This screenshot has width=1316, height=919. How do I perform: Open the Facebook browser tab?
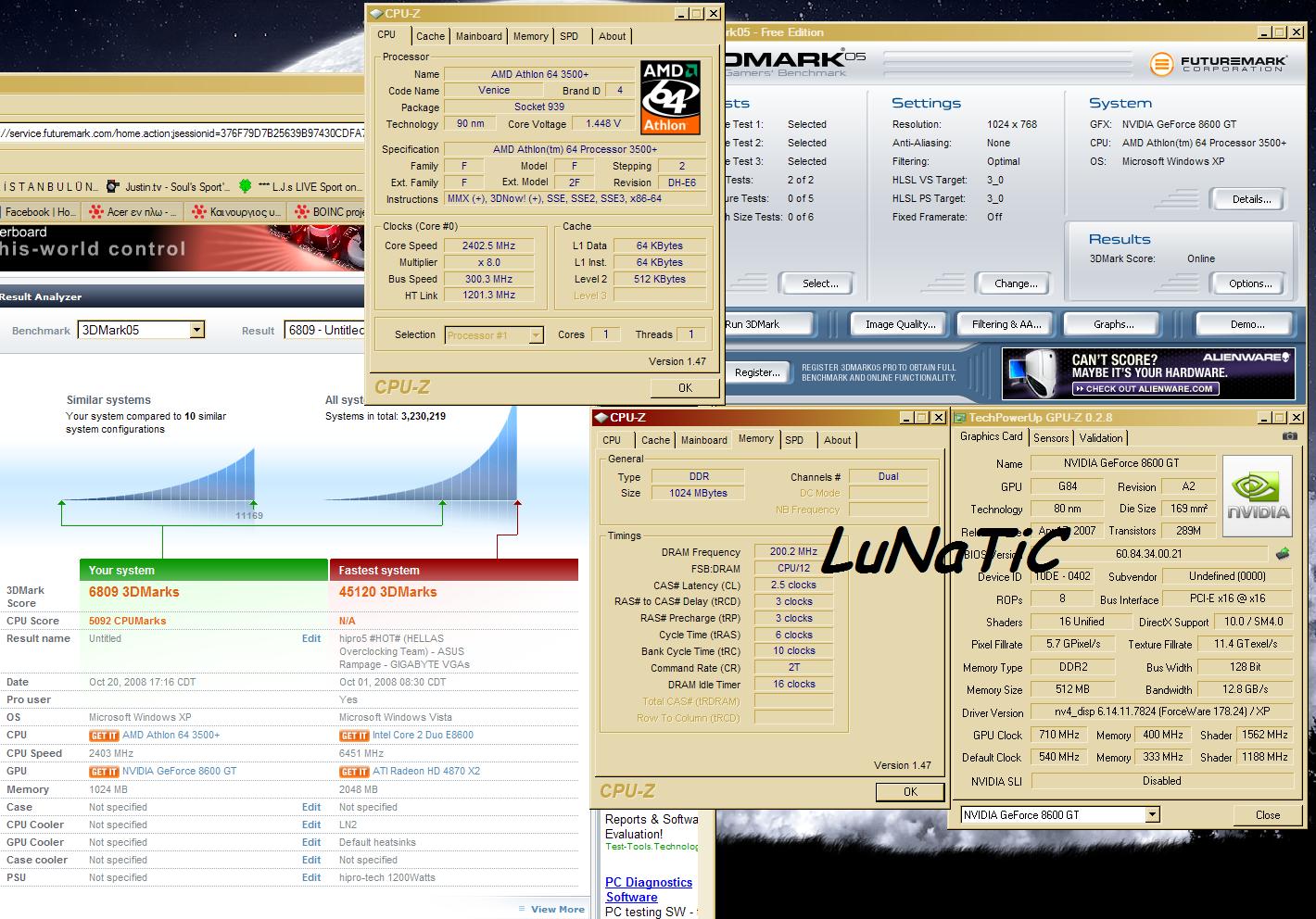tap(40, 212)
